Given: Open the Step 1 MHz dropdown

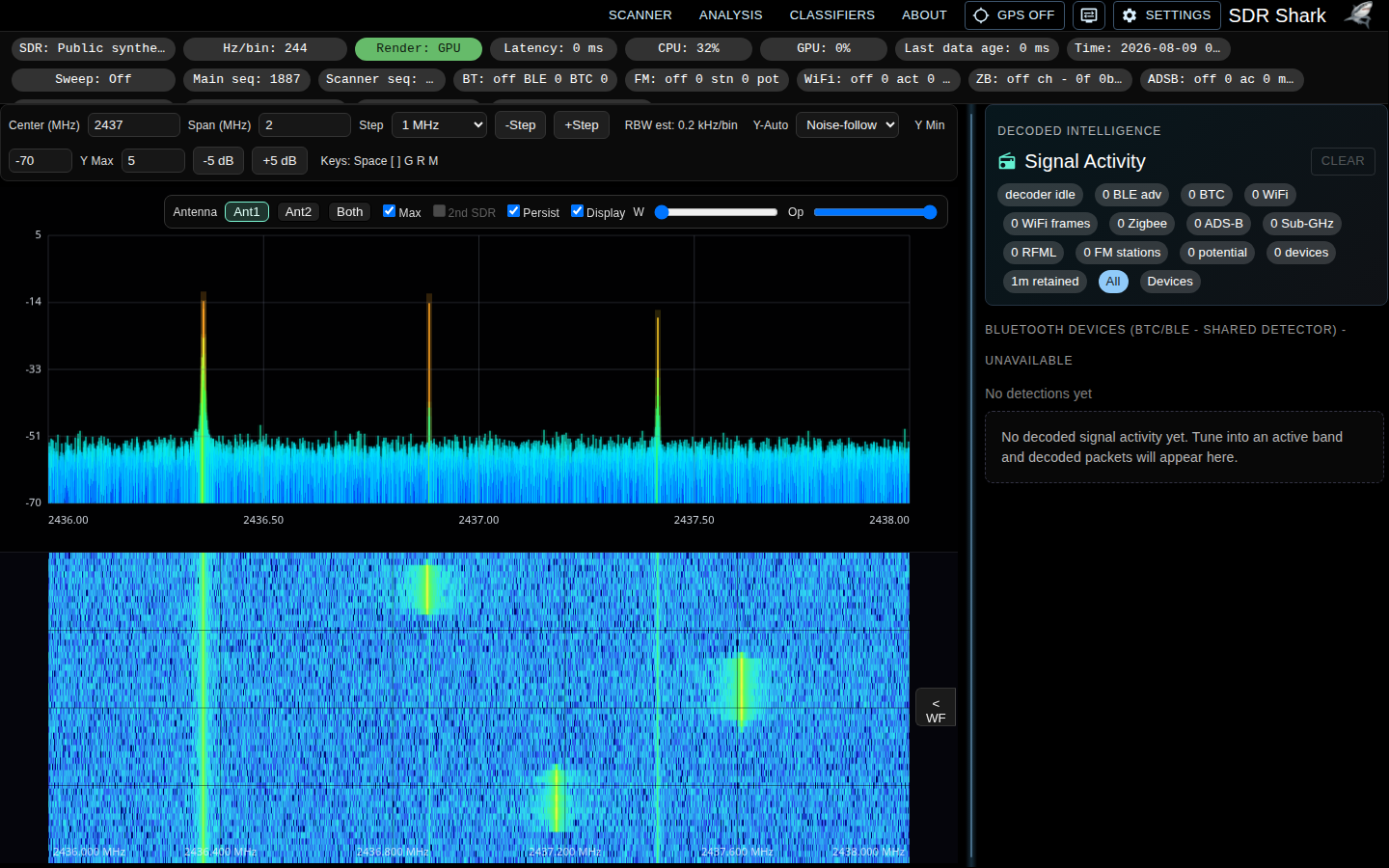Looking at the screenshot, I should point(439,125).
